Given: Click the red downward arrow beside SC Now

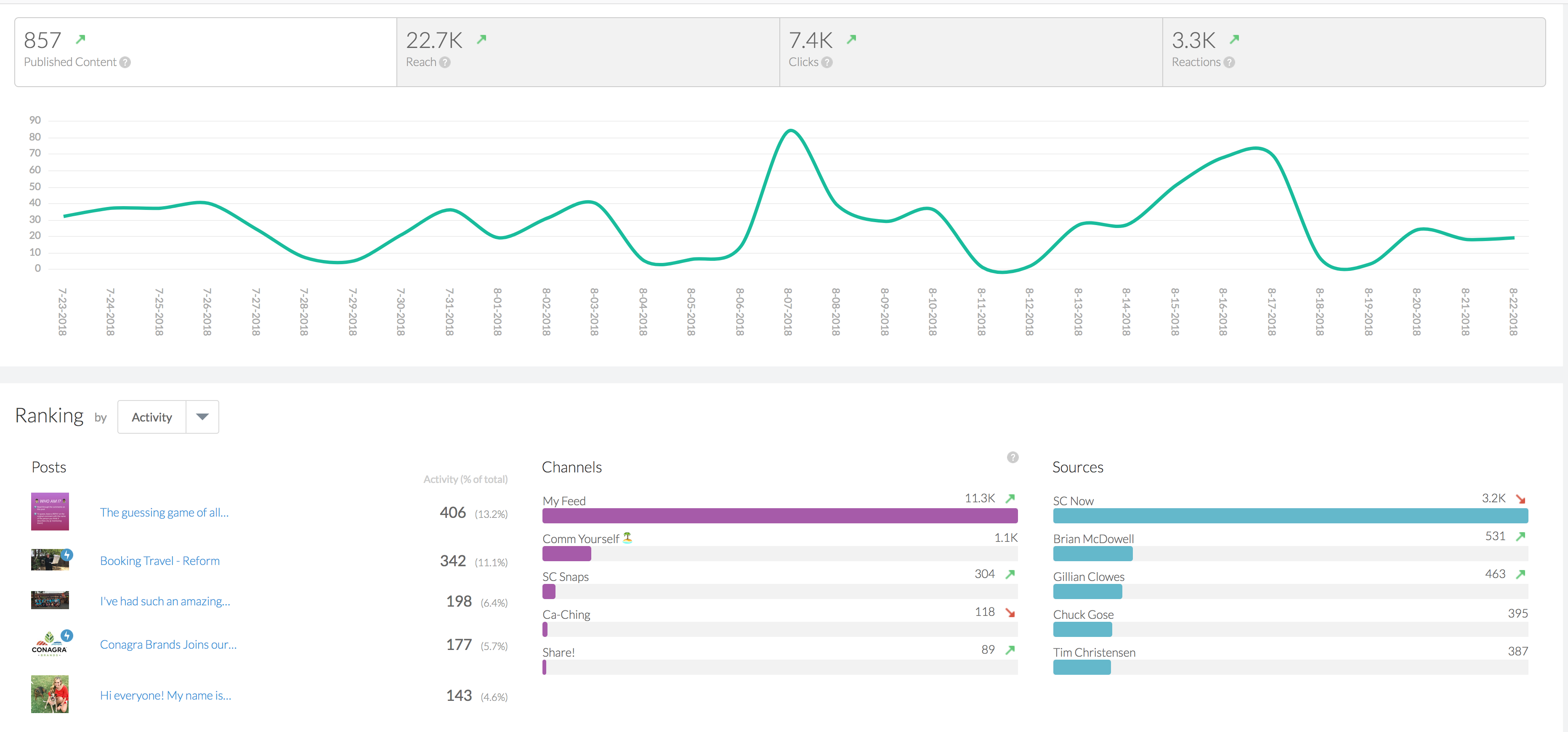Looking at the screenshot, I should [x=1520, y=499].
